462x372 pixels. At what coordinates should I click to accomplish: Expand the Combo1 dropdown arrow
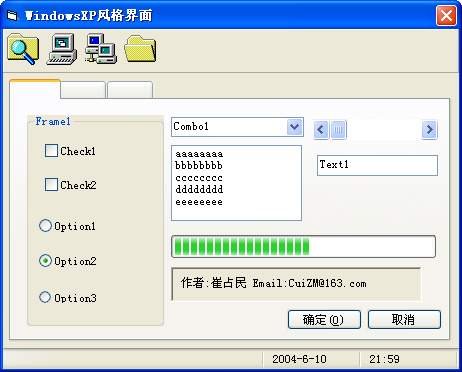coord(294,127)
